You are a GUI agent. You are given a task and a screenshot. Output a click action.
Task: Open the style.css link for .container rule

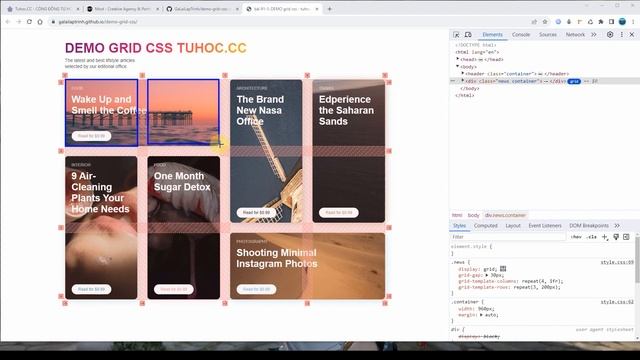[617, 302]
